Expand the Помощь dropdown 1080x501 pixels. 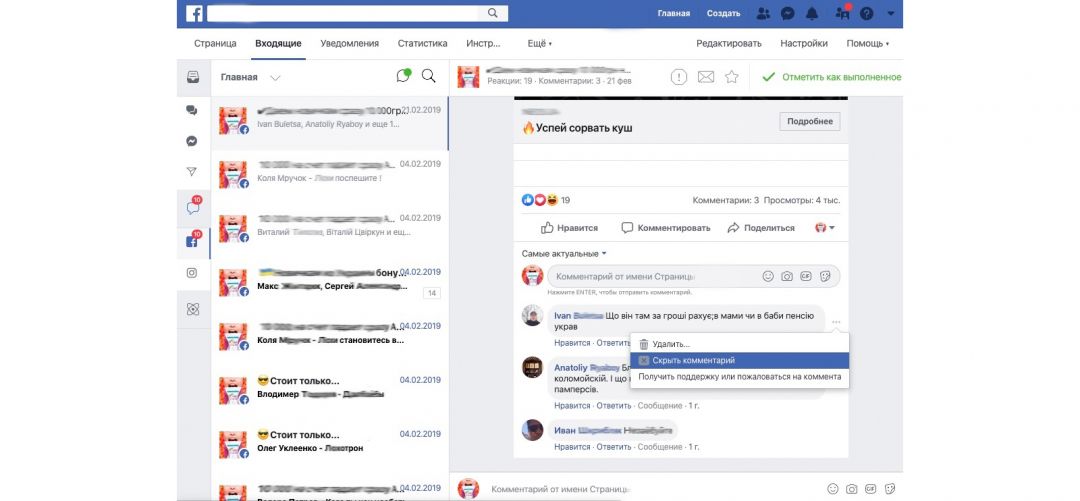tap(867, 43)
